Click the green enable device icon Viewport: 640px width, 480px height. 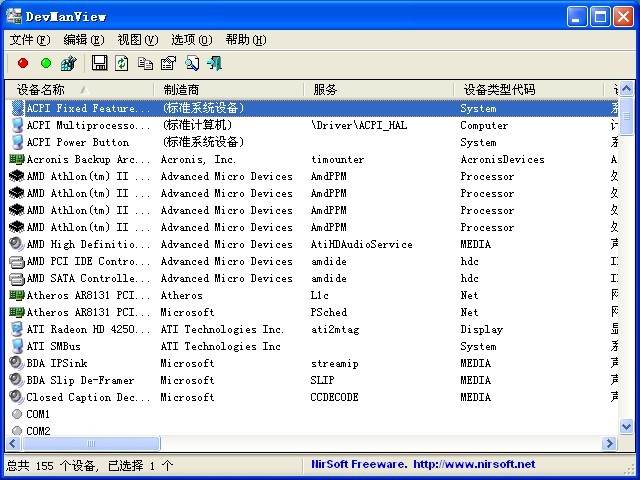[x=45, y=63]
